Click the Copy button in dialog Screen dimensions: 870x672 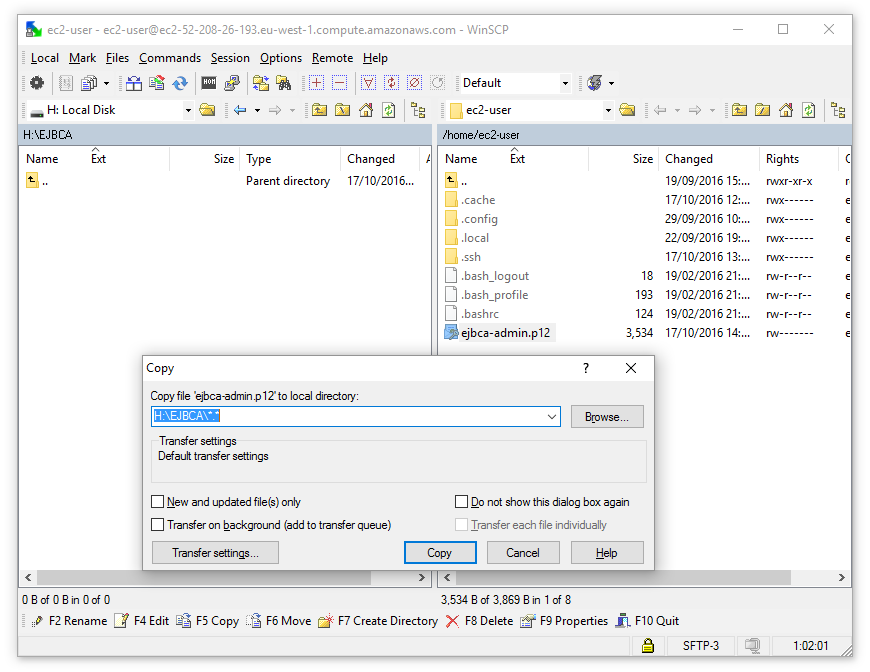(x=440, y=553)
